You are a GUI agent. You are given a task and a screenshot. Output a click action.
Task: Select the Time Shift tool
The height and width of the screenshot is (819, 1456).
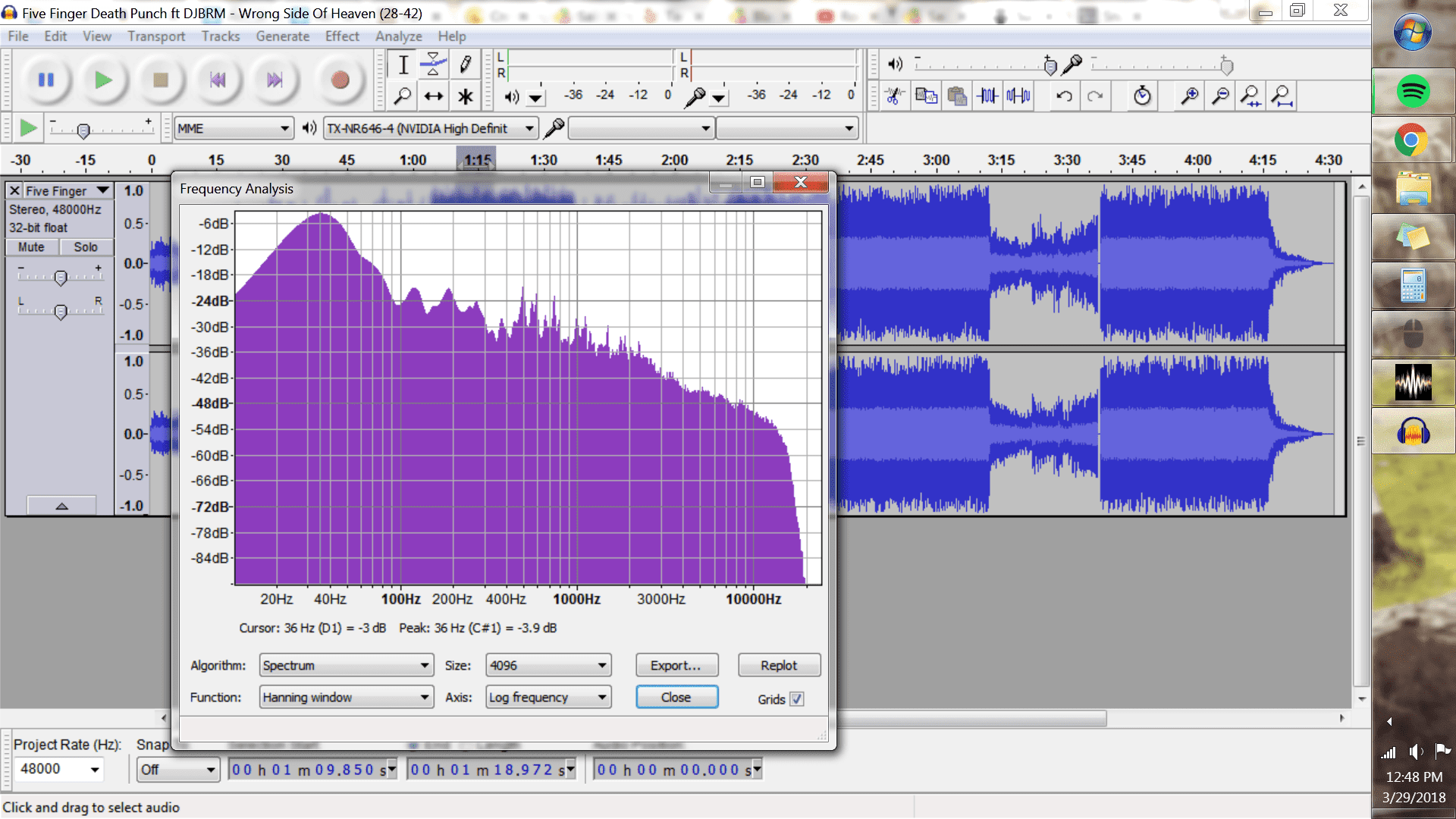[x=434, y=96]
